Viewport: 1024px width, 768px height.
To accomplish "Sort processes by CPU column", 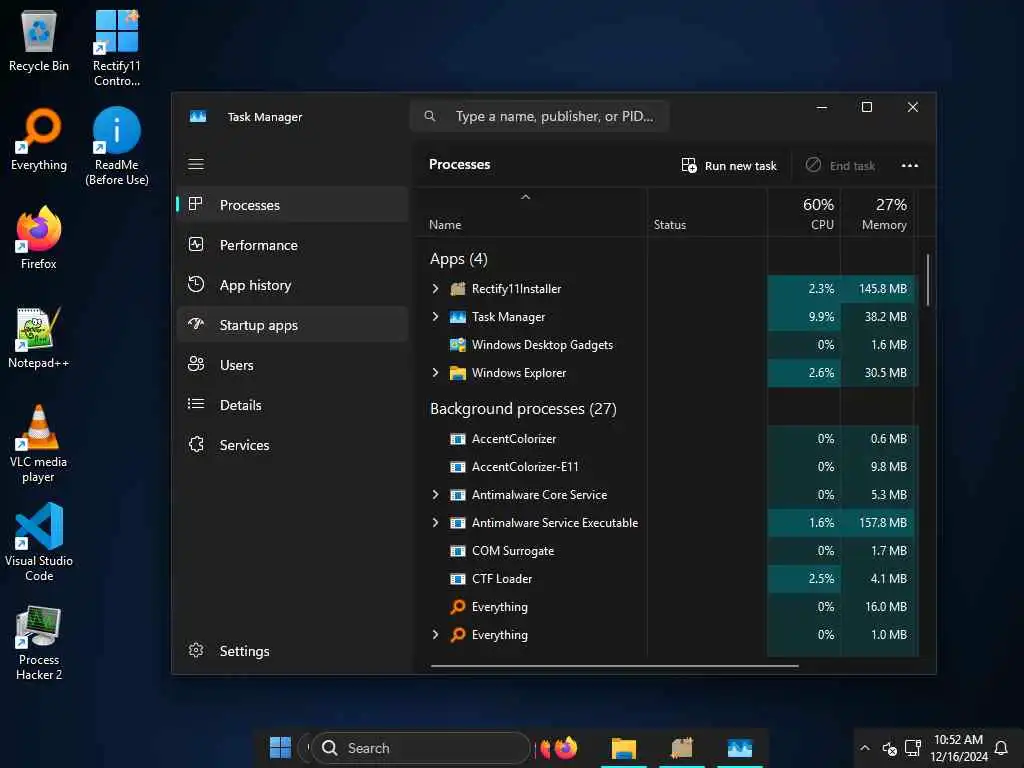I will pyautogui.click(x=804, y=214).
